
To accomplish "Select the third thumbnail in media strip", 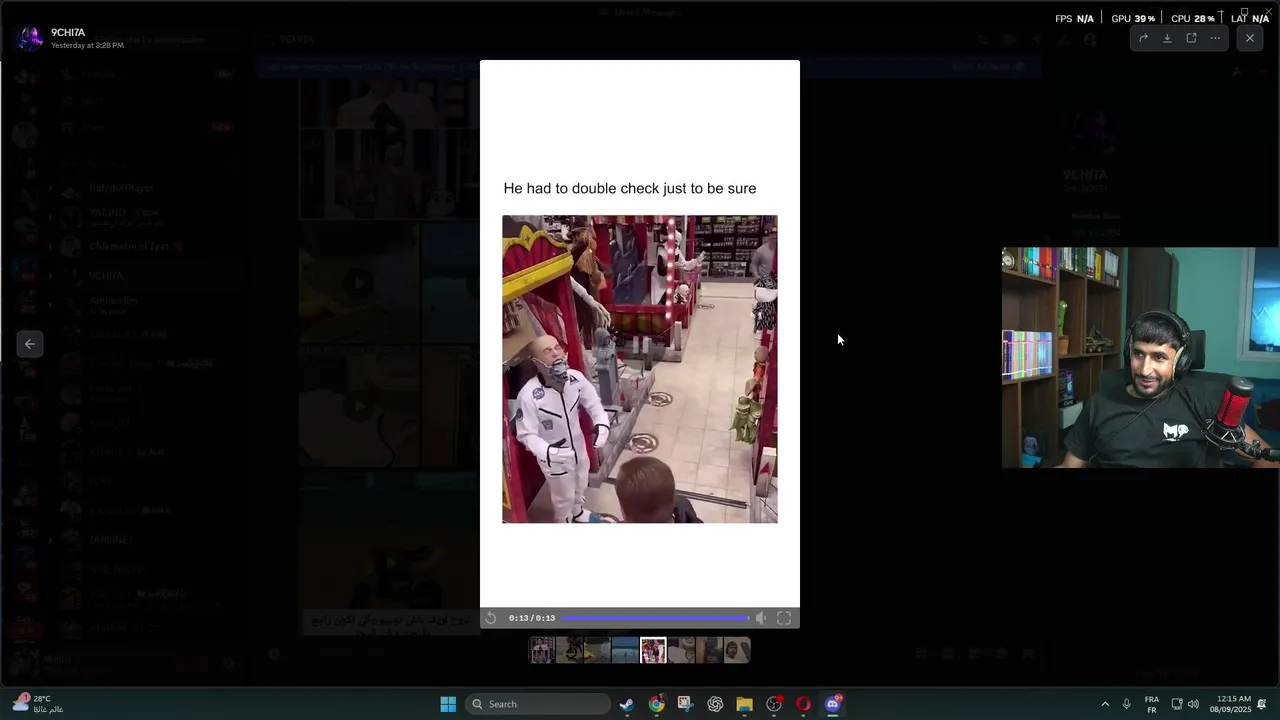I will coord(597,651).
